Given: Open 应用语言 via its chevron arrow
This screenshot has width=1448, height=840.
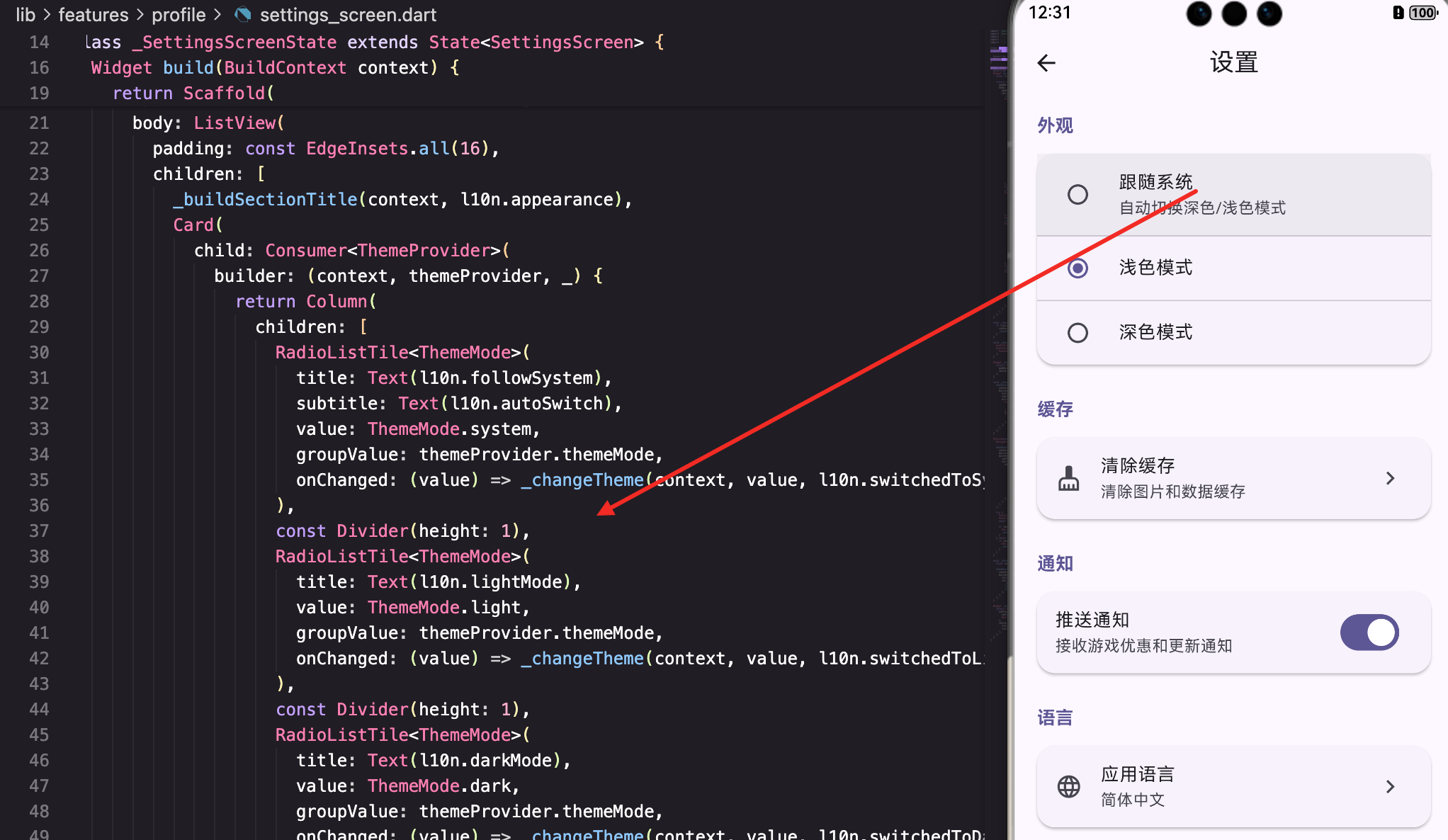Looking at the screenshot, I should coord(1390,786).
